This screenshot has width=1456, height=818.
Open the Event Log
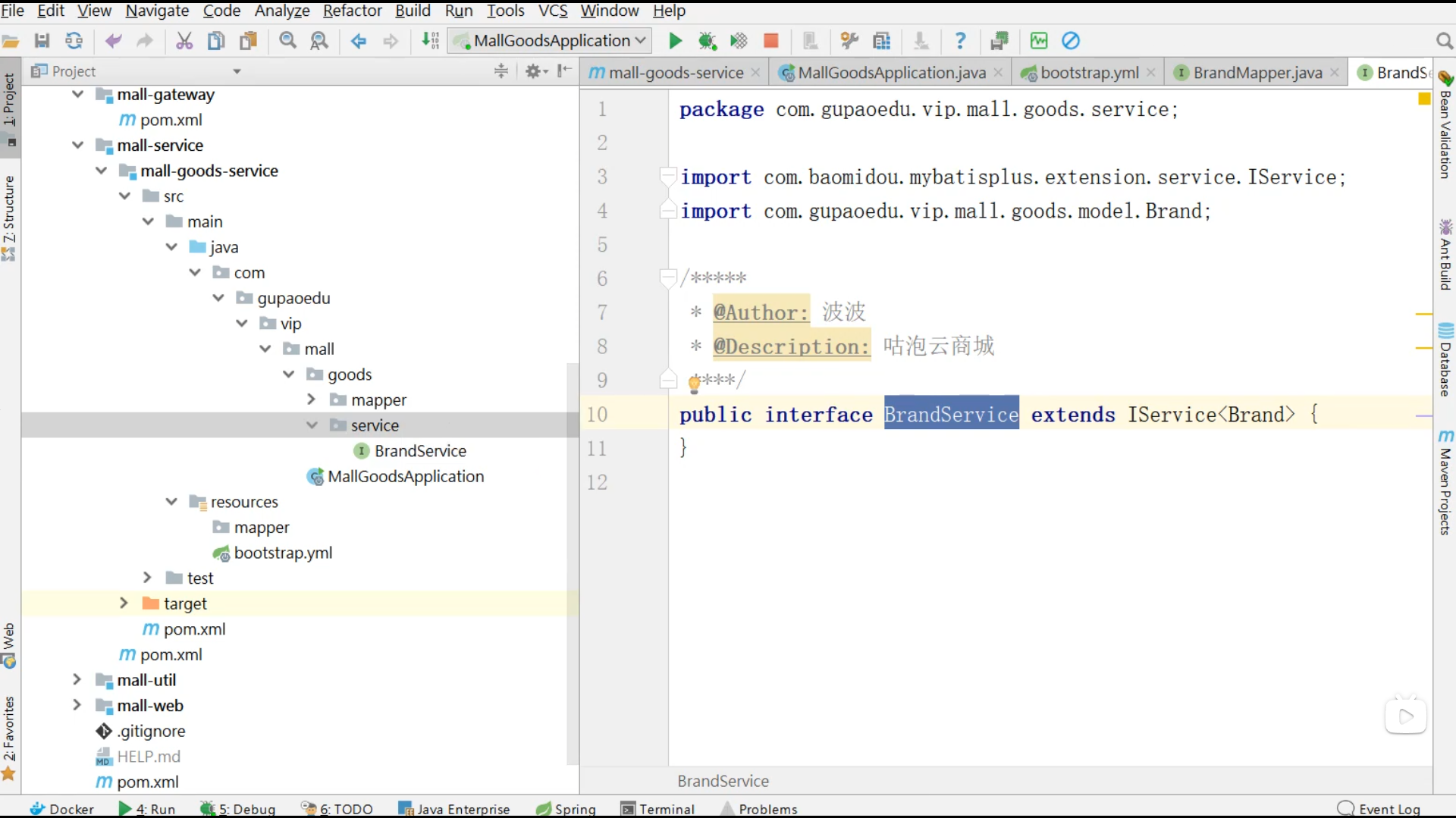point(1388,809)
